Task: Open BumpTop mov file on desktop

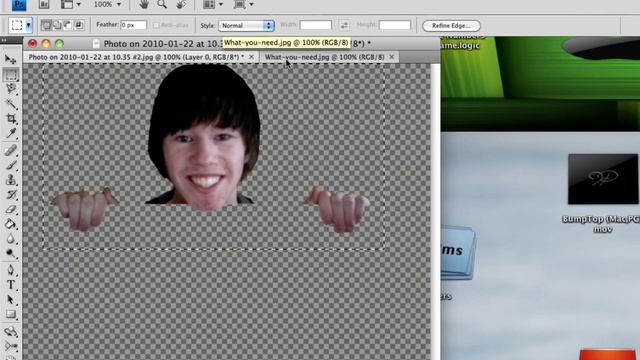Action: [x=603, y=179]
